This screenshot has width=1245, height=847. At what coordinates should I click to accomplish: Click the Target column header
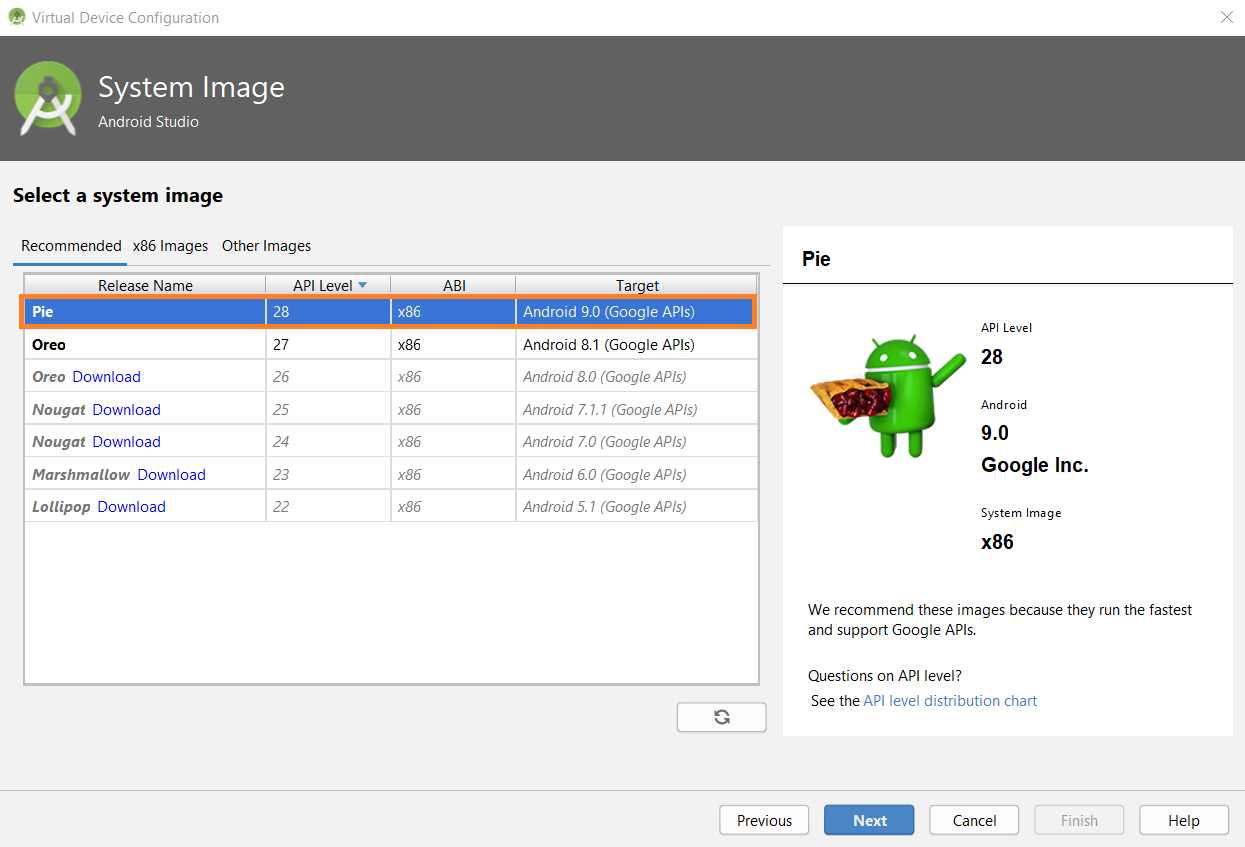coord(637,285)
